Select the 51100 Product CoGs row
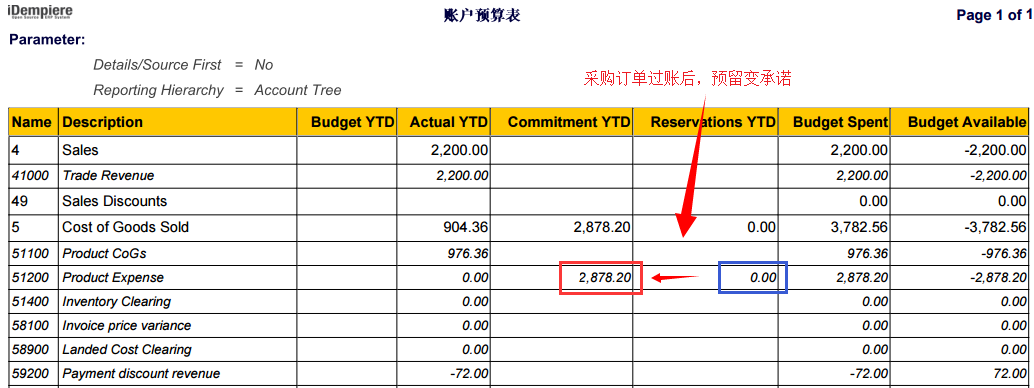 [518, 253]
